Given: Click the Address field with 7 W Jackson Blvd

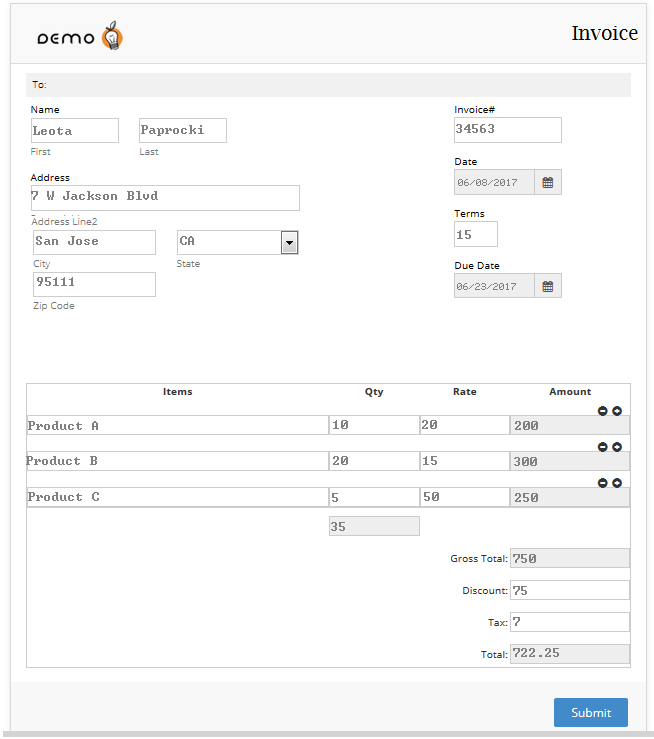Looking at the screenshot, I should pyautogui.click(x=165, y=197).
